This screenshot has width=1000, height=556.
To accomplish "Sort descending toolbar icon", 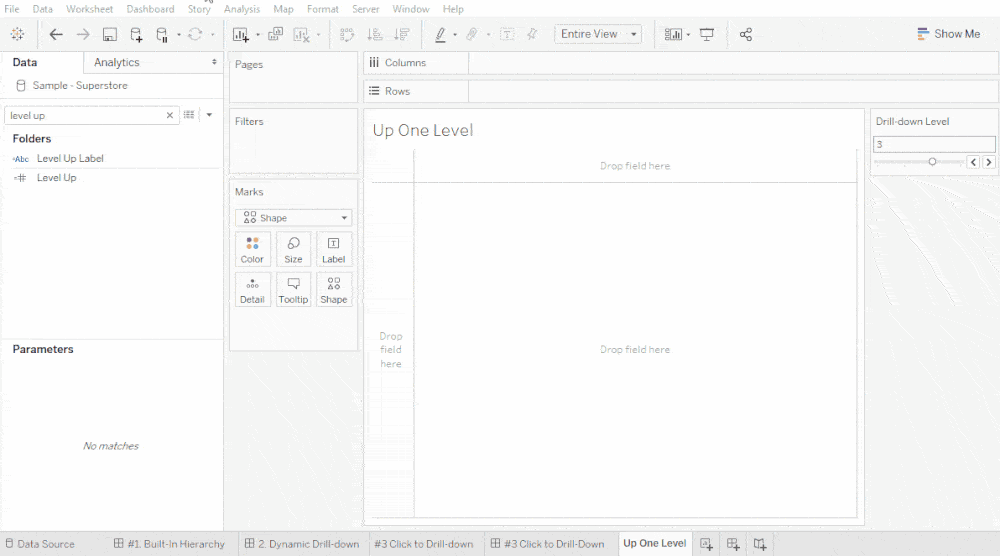I will coord(402,34).
